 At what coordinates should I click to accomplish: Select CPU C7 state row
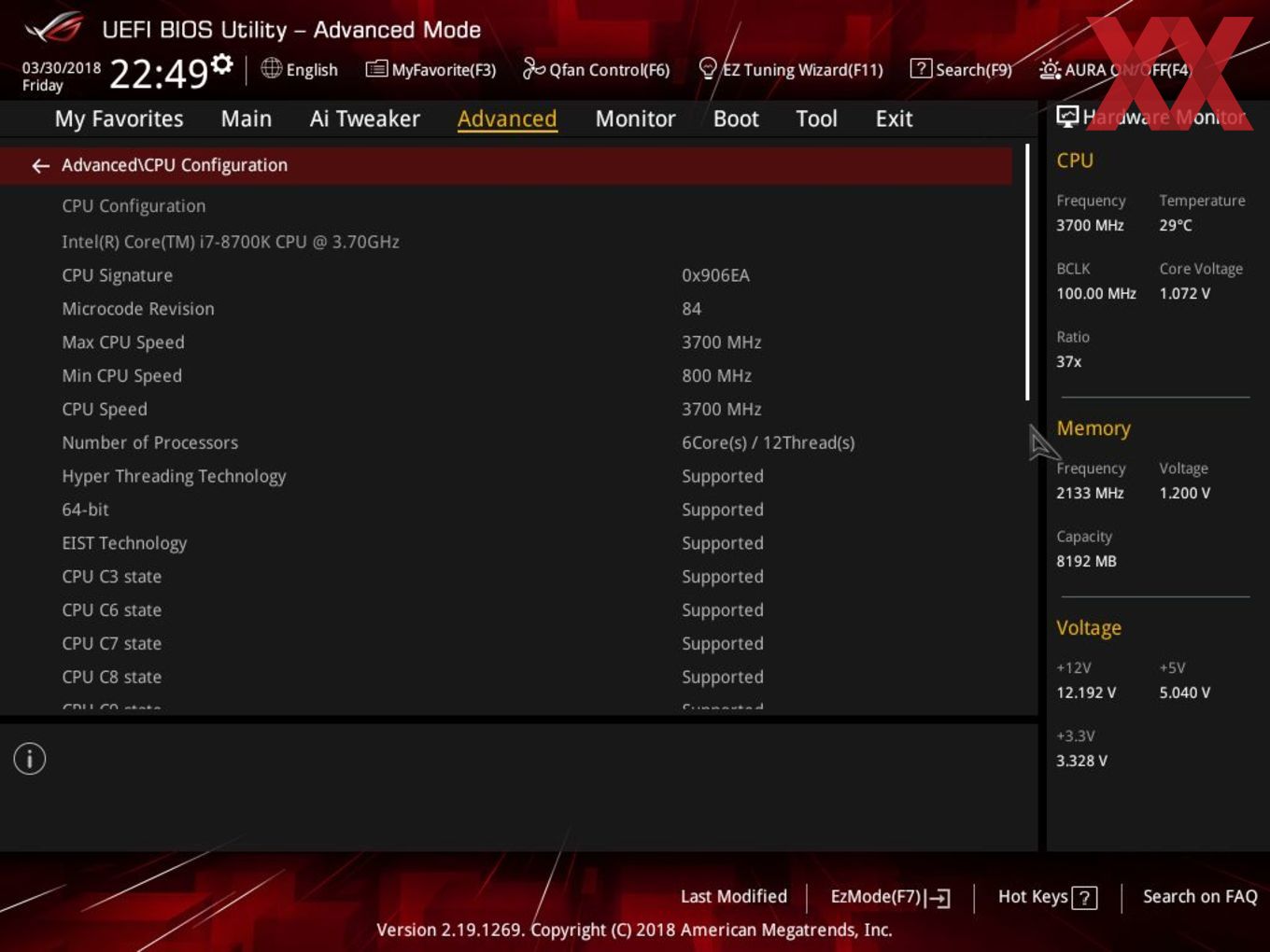coord(504,644)
